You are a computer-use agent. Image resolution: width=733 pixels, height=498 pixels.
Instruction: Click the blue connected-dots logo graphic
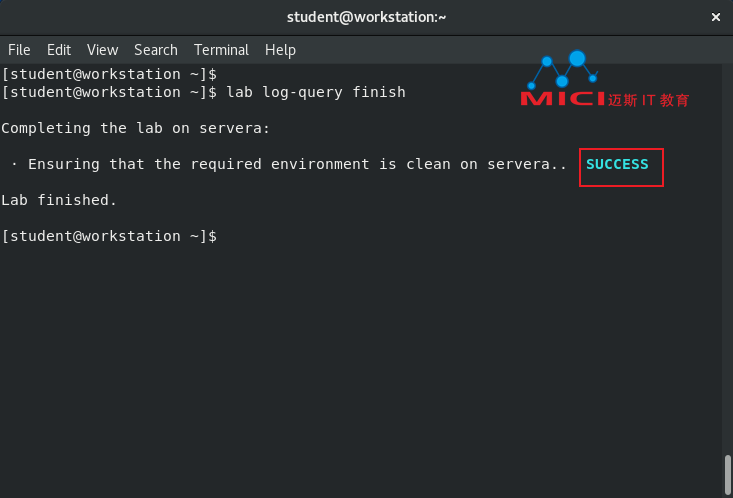562,69
